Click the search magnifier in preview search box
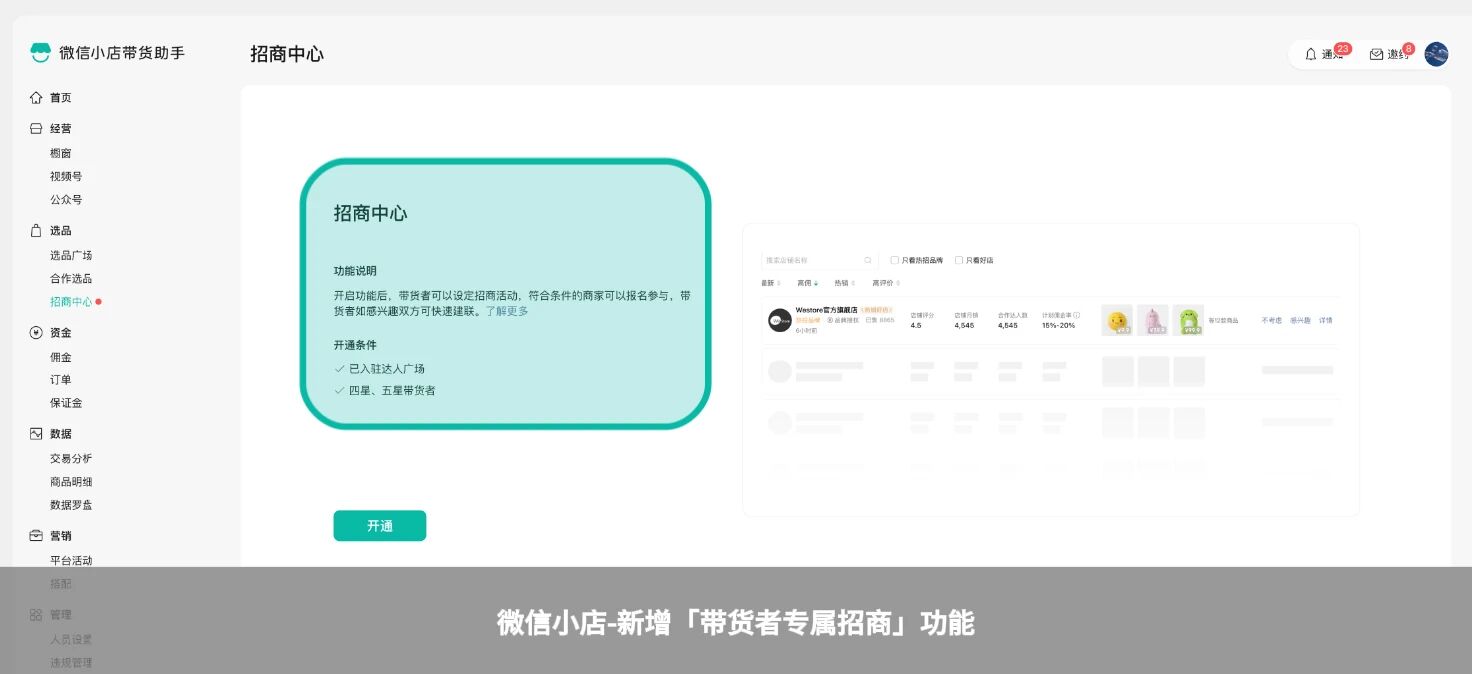This screenshot has width=1472, height=674. [x=868, y=260]
